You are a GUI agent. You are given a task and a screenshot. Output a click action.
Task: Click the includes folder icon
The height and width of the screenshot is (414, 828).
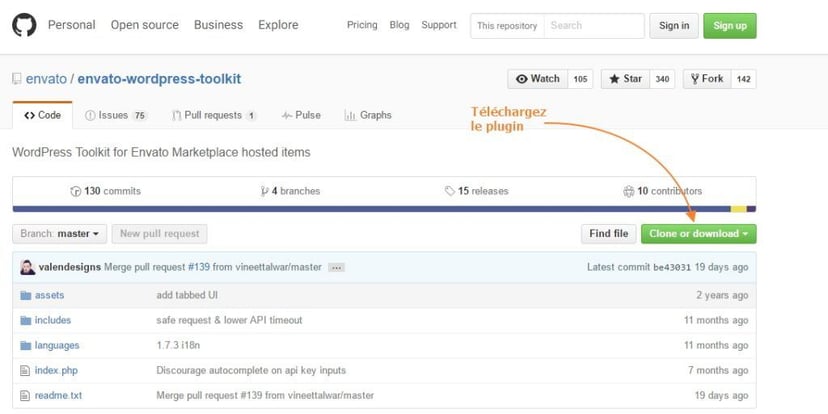[x=25, y=320]
